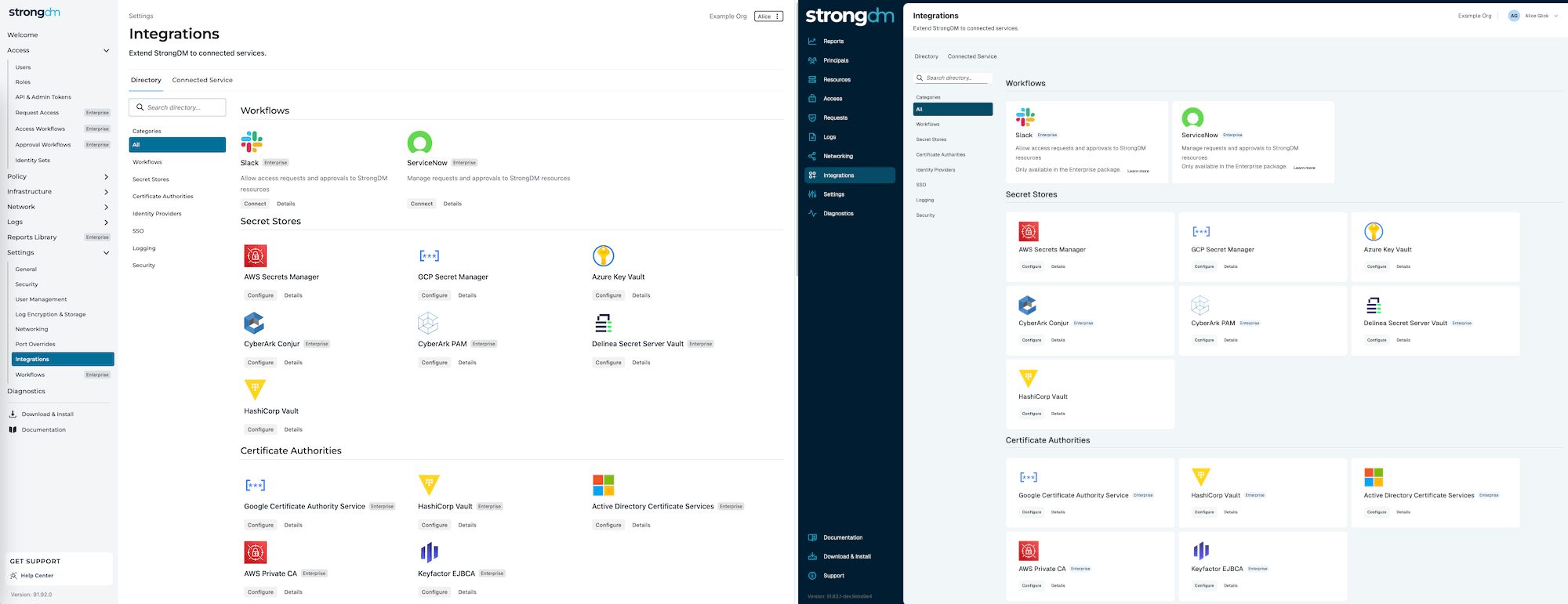
Task: Collapse the Access section chevron in light sidebar
Action: coord(106,50)
